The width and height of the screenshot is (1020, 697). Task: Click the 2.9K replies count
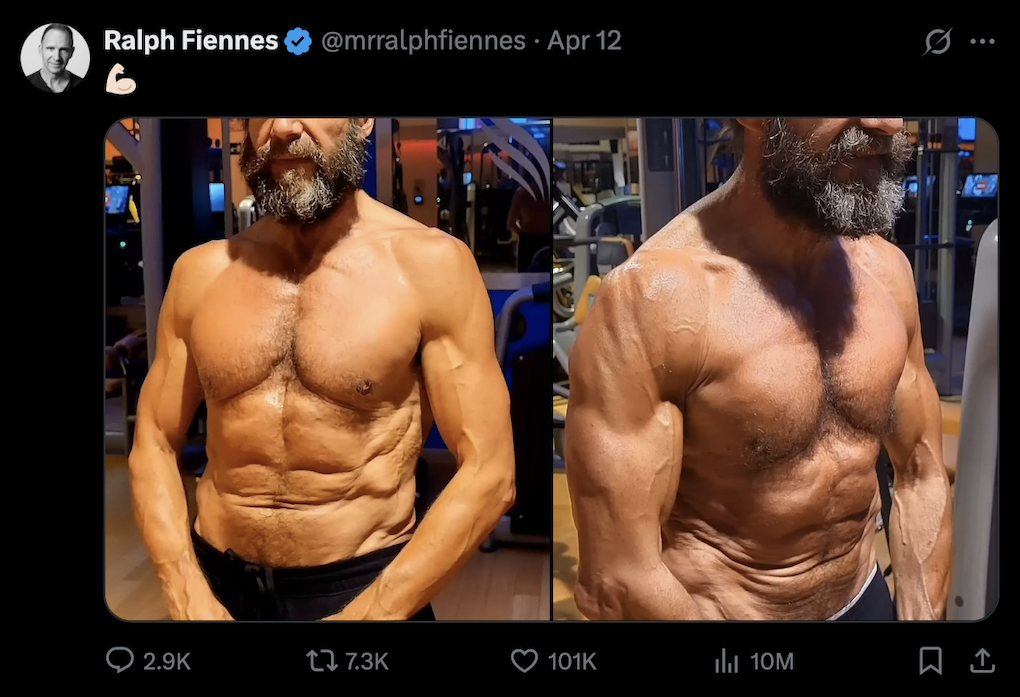(167, 661)
